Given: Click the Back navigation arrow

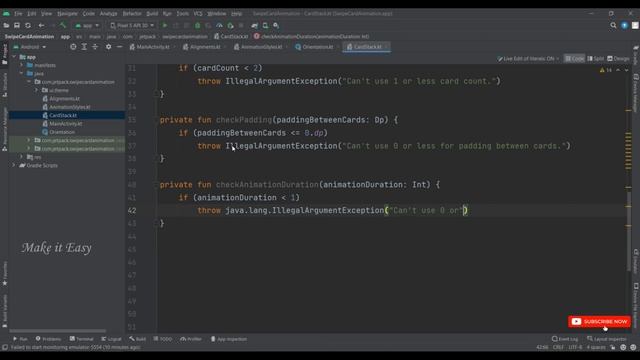Looking at the screenshot, I should coord(41,25).
